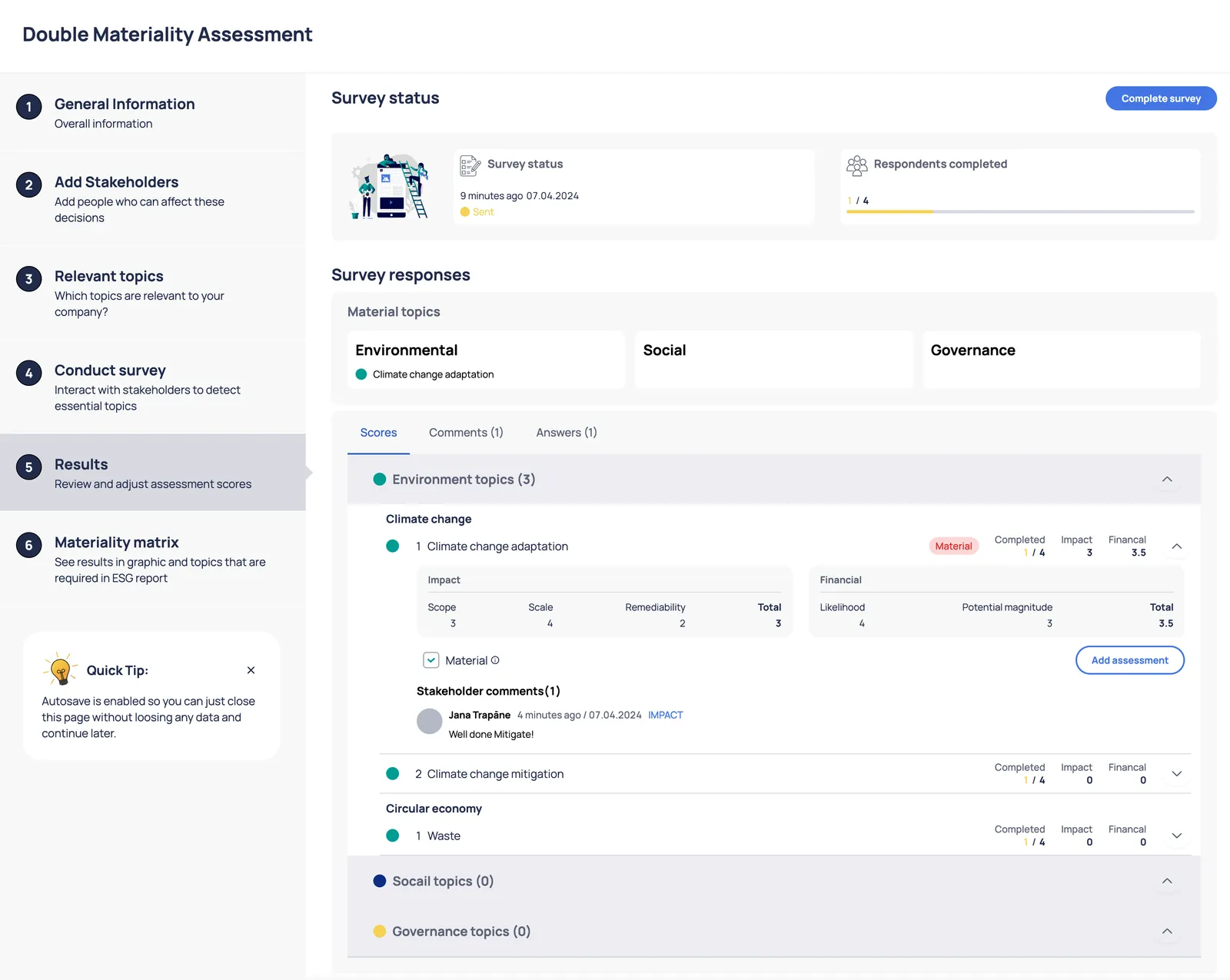Image resolution: width=1230 pixels, height=980 pixels.
Task: Click the red Material badge
Action: click(953, 546)
